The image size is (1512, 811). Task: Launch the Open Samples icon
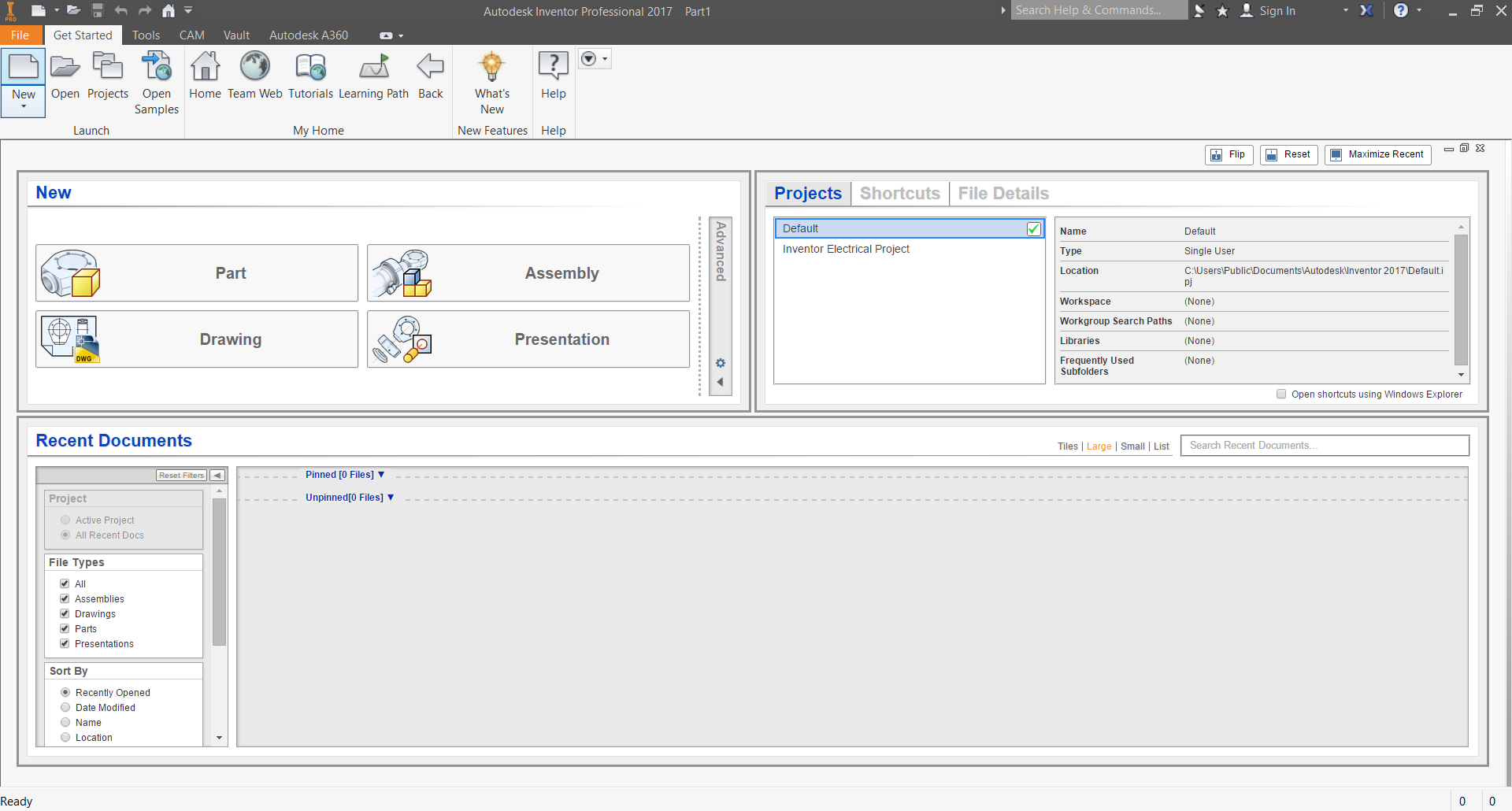pyautogui.click(x=157, y=83)
